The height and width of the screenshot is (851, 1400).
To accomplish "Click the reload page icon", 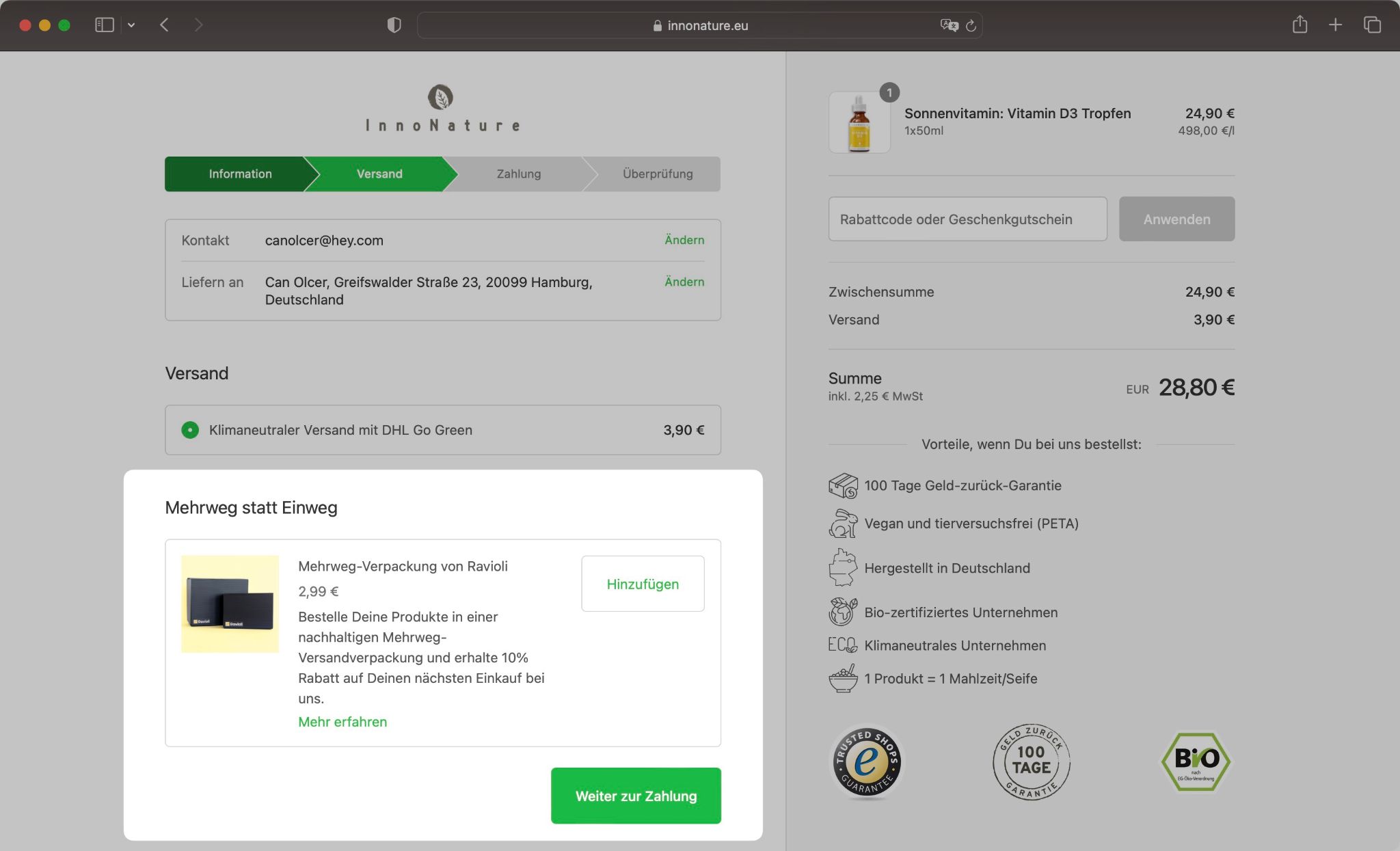I will coord(971,25).
